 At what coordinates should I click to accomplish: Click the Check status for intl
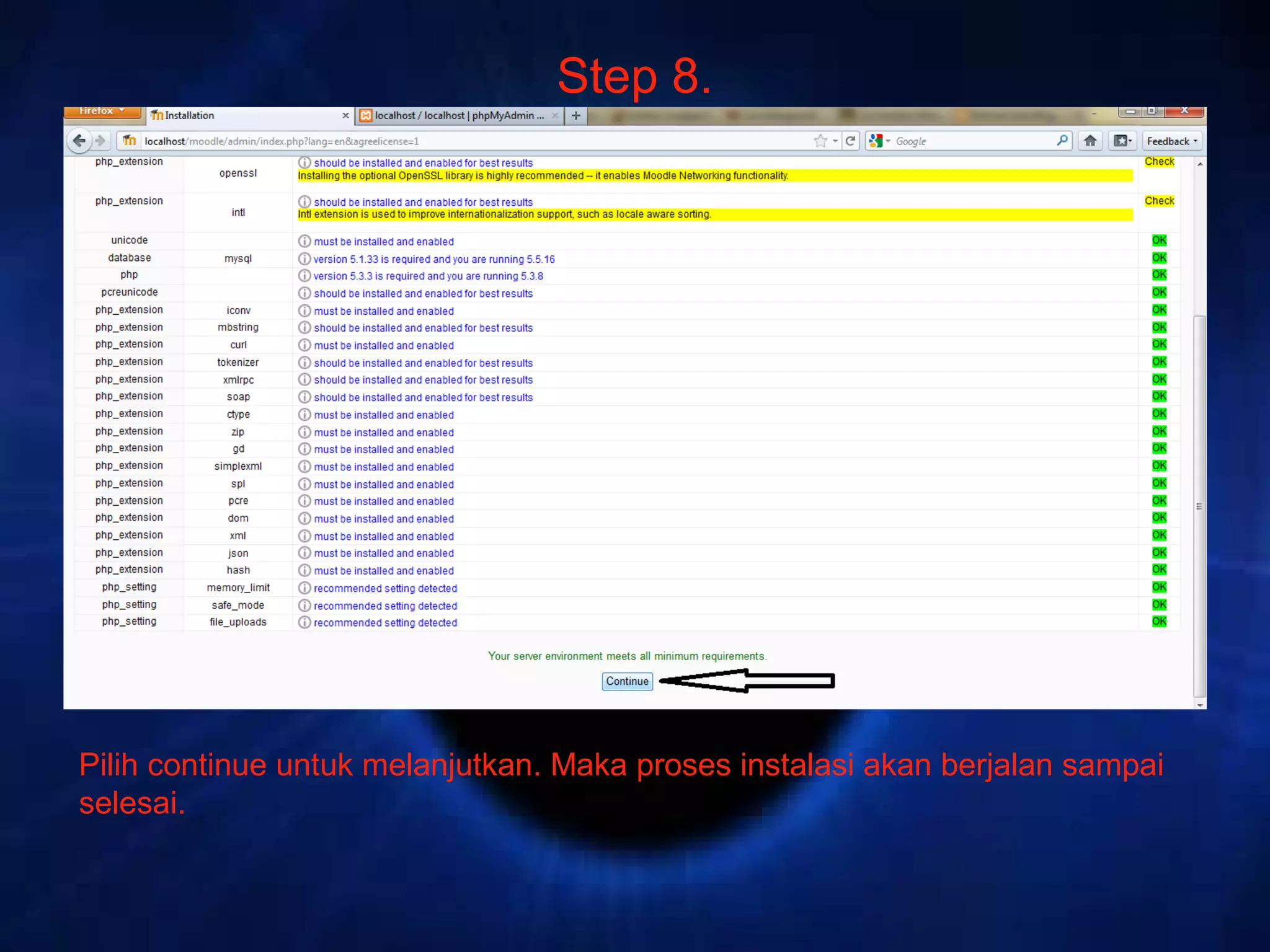tap(1159, 201)
